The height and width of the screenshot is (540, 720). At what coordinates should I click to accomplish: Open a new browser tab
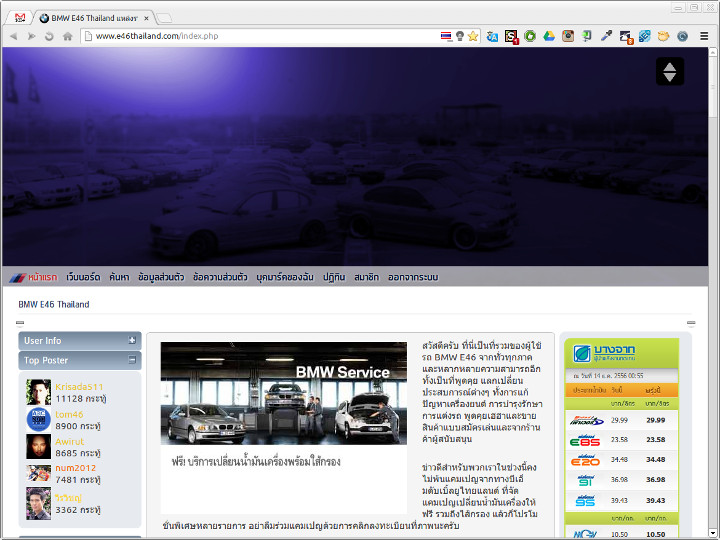164,18
